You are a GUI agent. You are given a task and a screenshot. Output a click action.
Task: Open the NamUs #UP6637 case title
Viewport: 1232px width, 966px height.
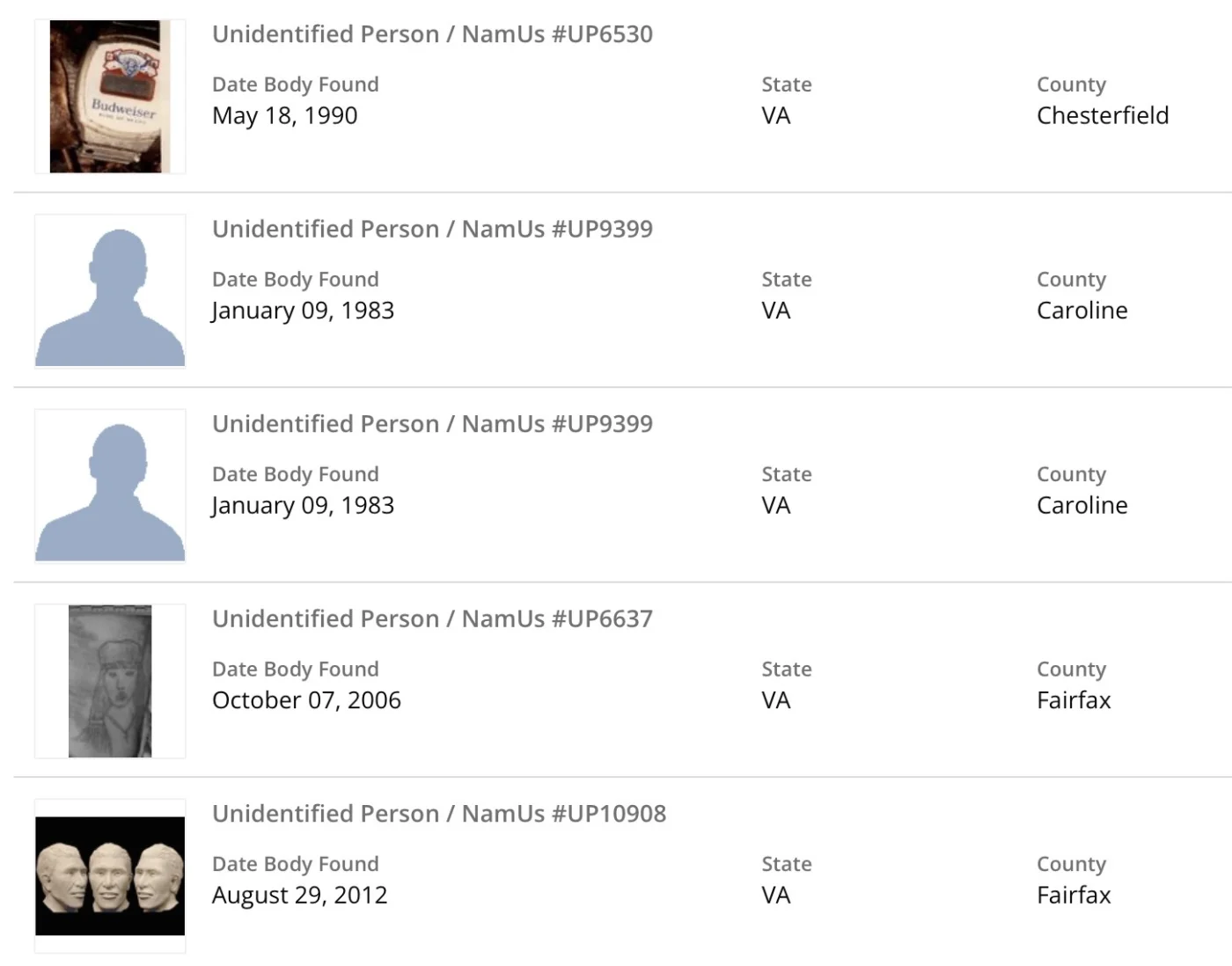[432, 618]
